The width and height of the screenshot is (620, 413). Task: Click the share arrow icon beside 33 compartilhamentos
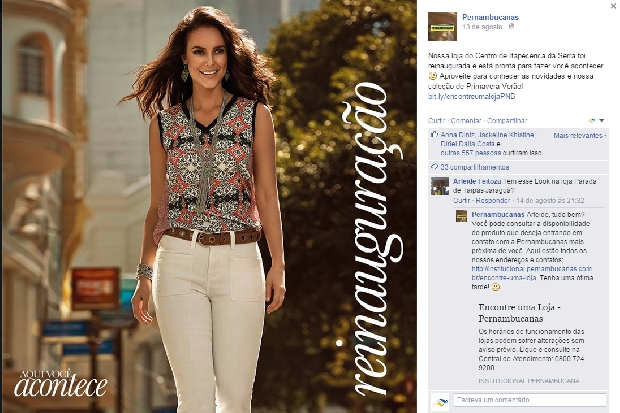(x=434, y=167)
